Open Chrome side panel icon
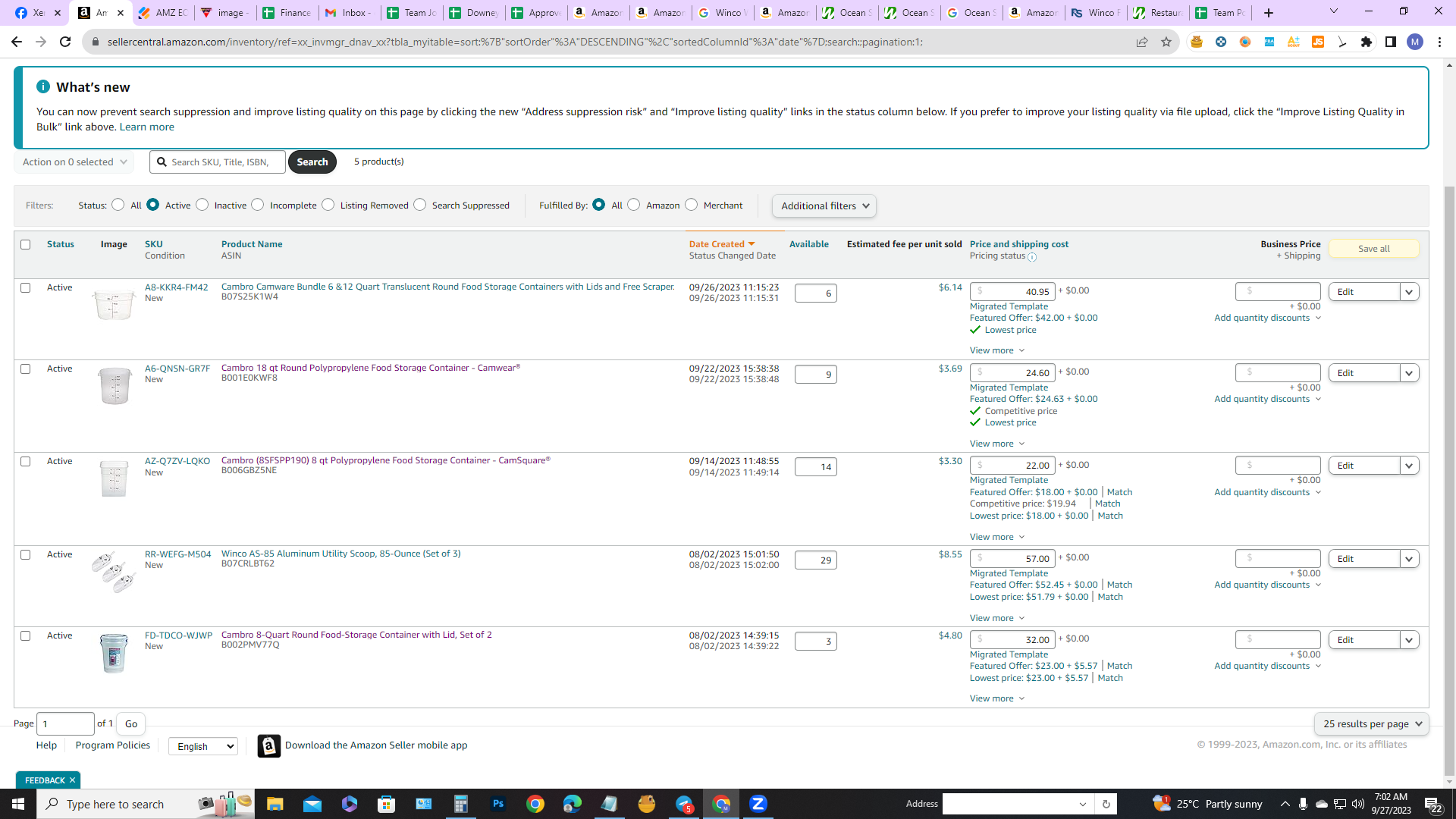1456x819 pixels. (x=1391, y=42)
